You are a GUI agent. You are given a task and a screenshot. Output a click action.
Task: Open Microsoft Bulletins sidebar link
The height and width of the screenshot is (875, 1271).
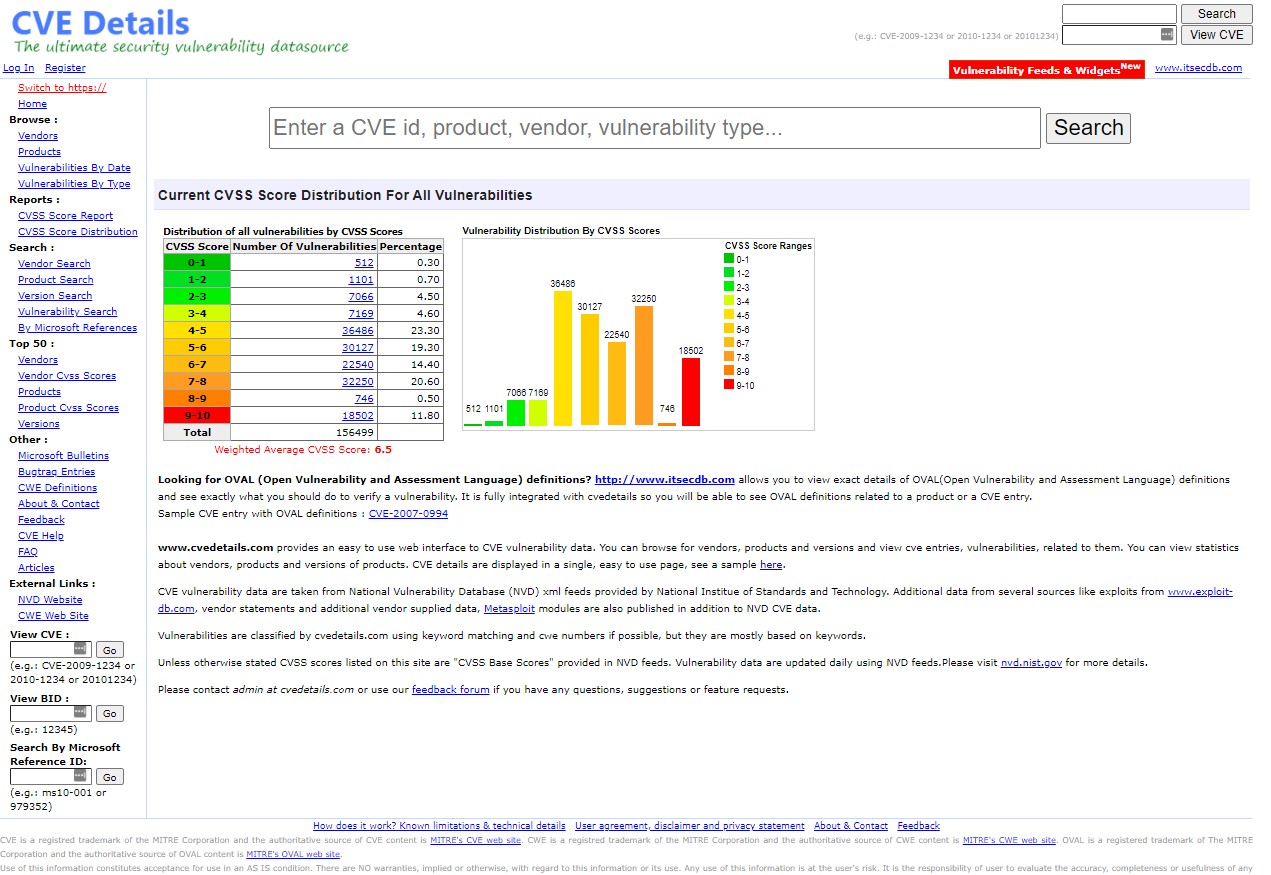point(63,456)
